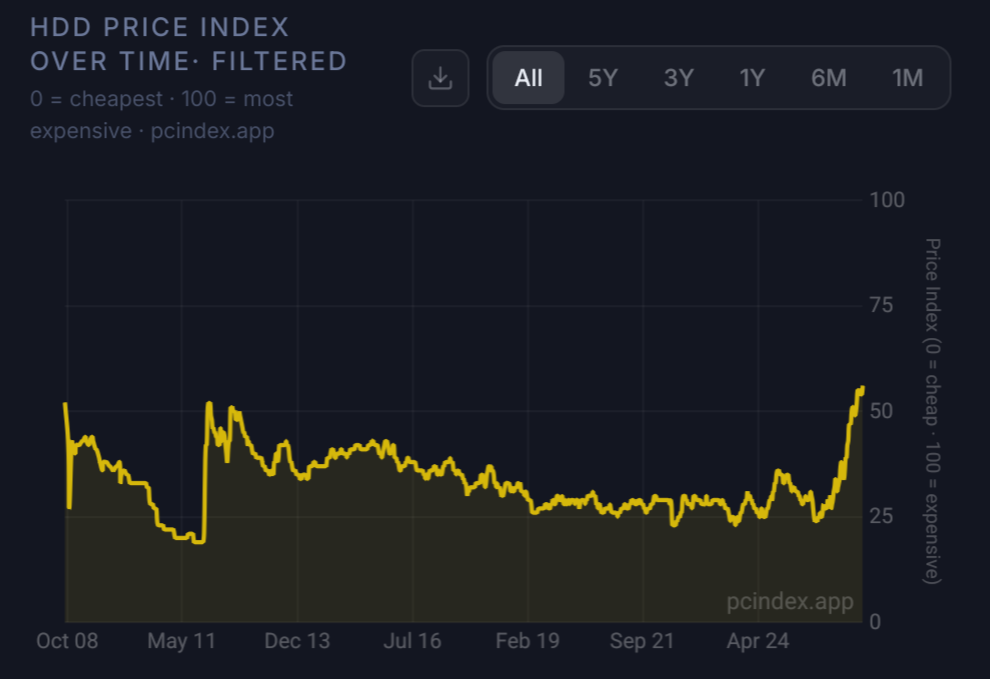Click the 'Sep 21' x-axis label

pyautogui.click(x=642, y=641)
